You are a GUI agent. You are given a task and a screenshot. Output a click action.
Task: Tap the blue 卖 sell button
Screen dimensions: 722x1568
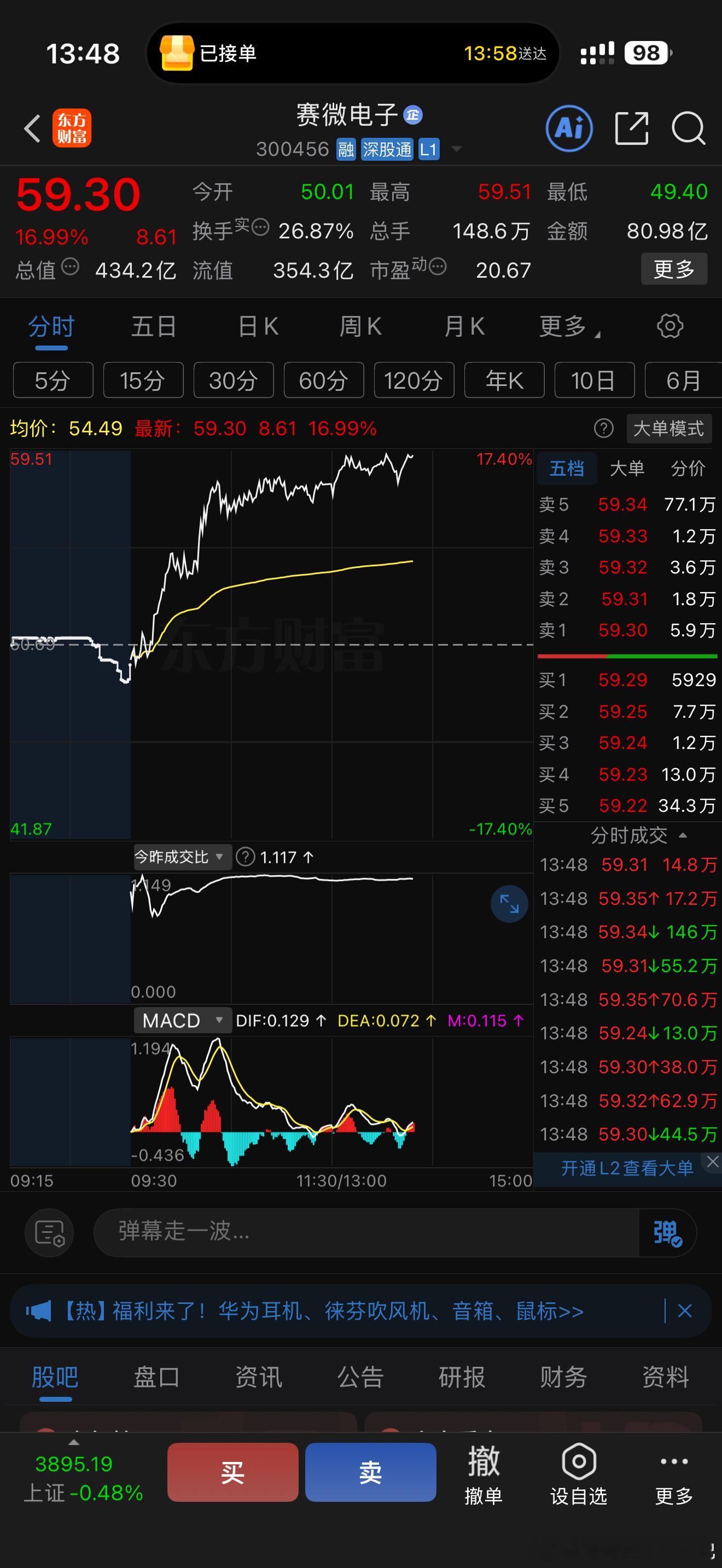click(x=371, y=1472)
